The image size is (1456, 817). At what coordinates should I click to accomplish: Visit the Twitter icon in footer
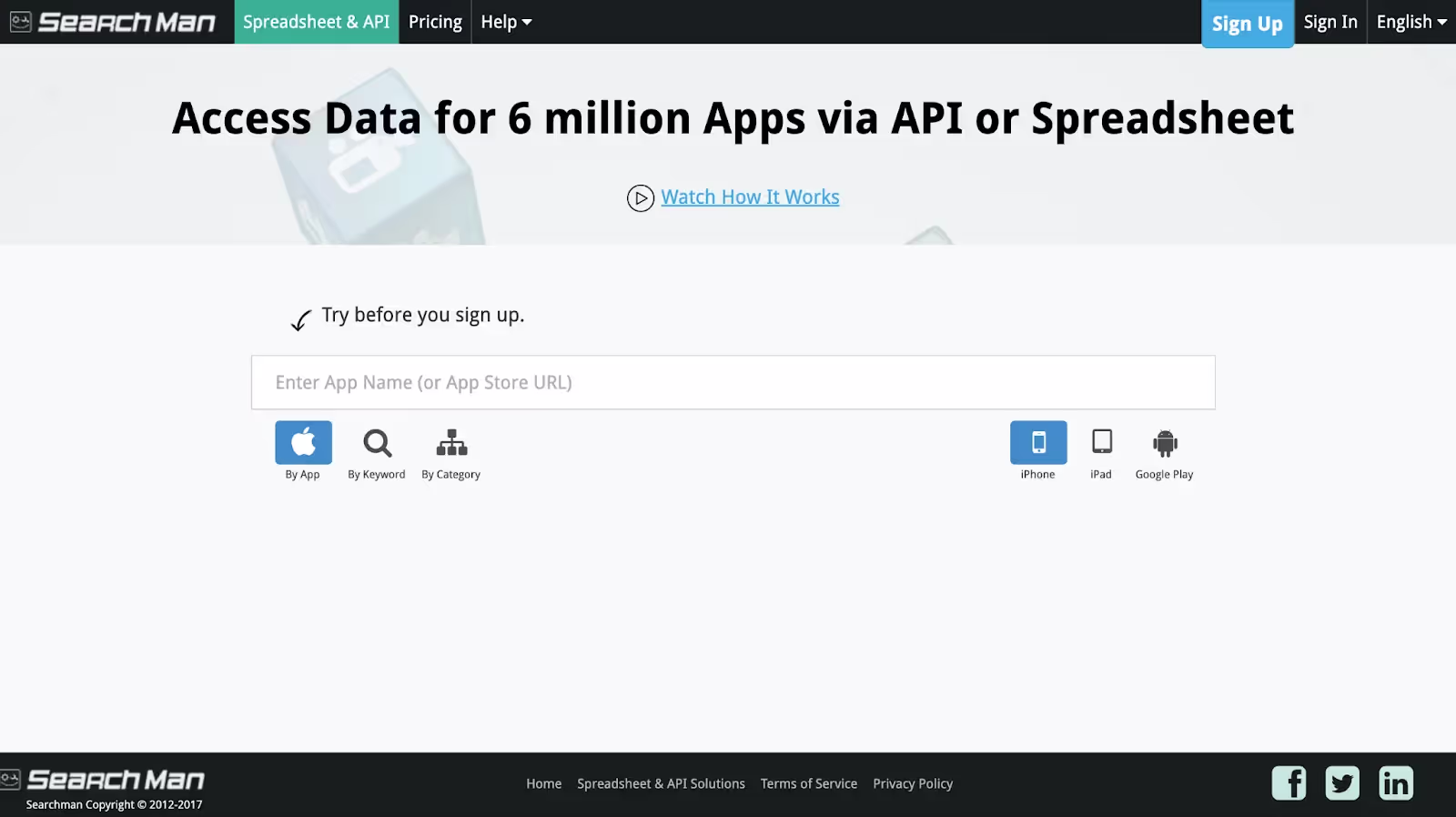coord(1342,782)
